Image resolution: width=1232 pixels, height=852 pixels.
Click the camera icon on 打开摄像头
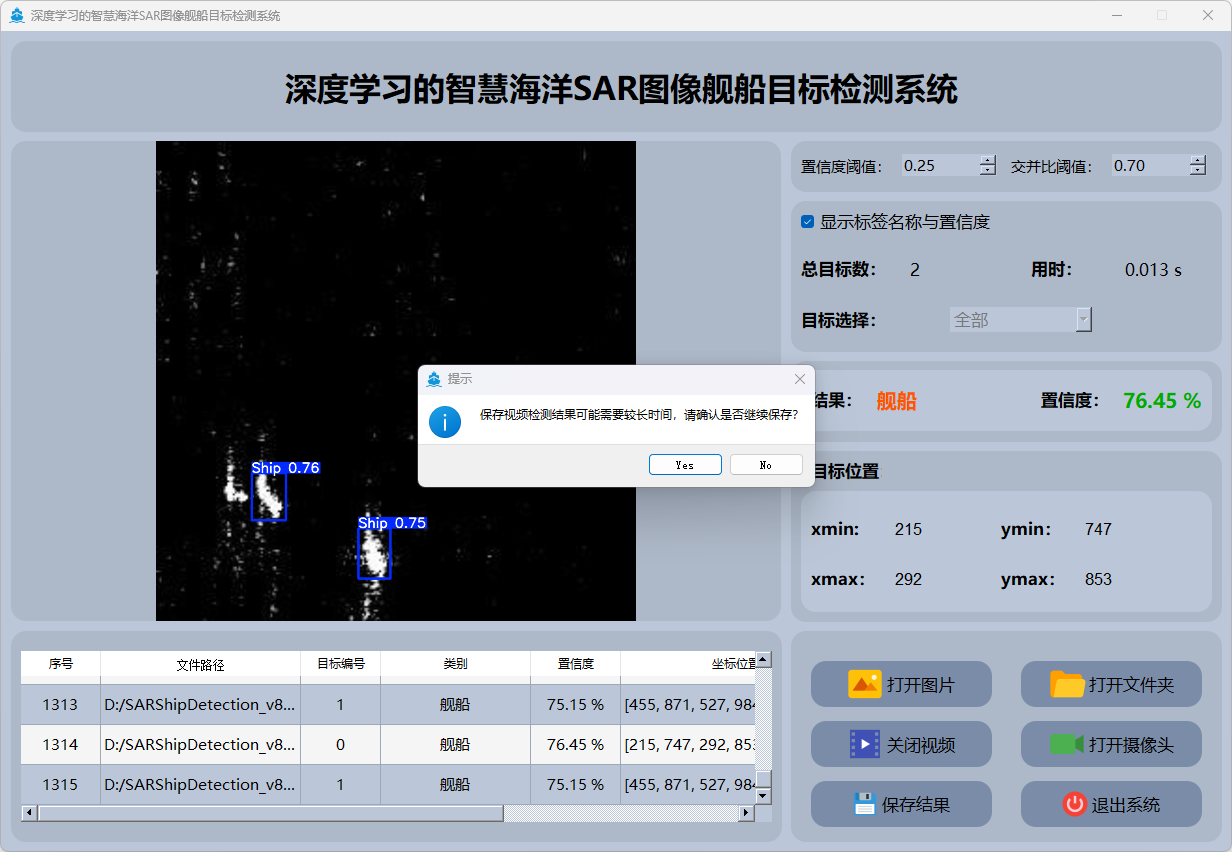[1067, 744]
